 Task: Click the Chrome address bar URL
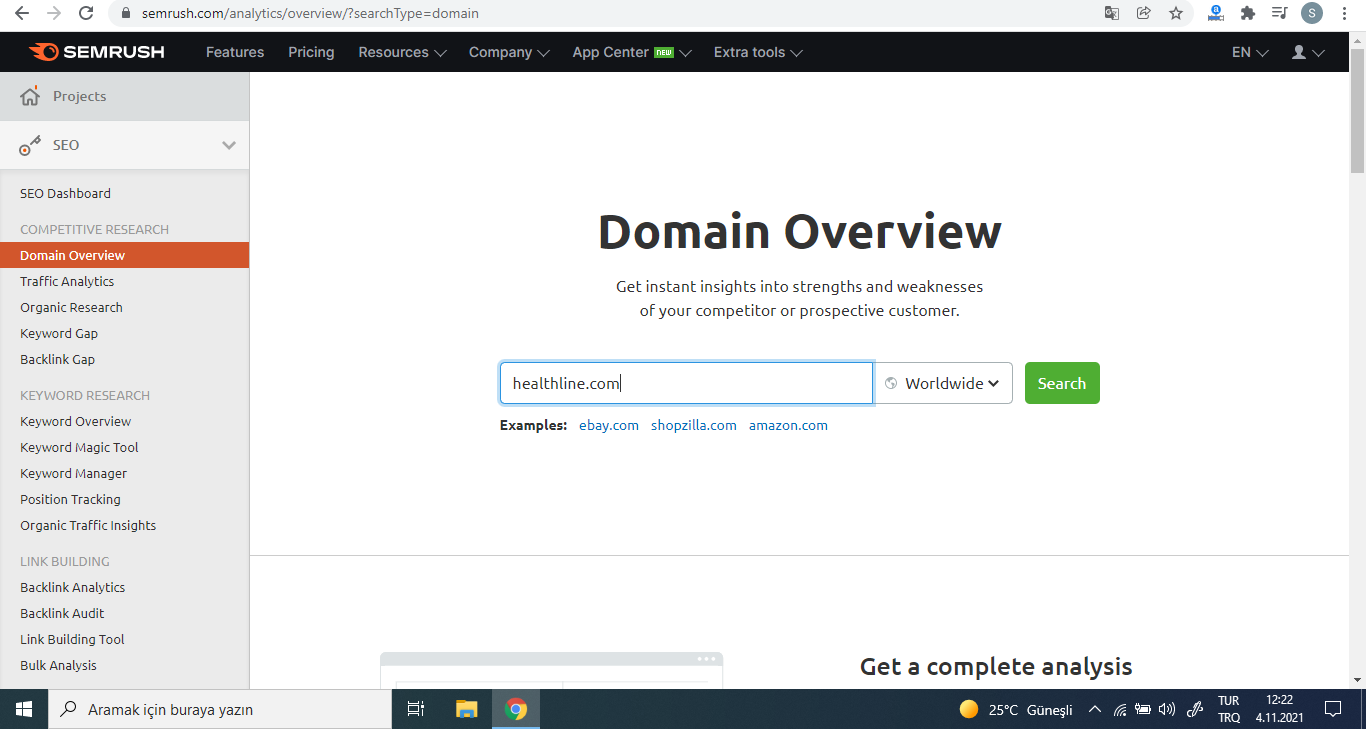tap(310, 14)
